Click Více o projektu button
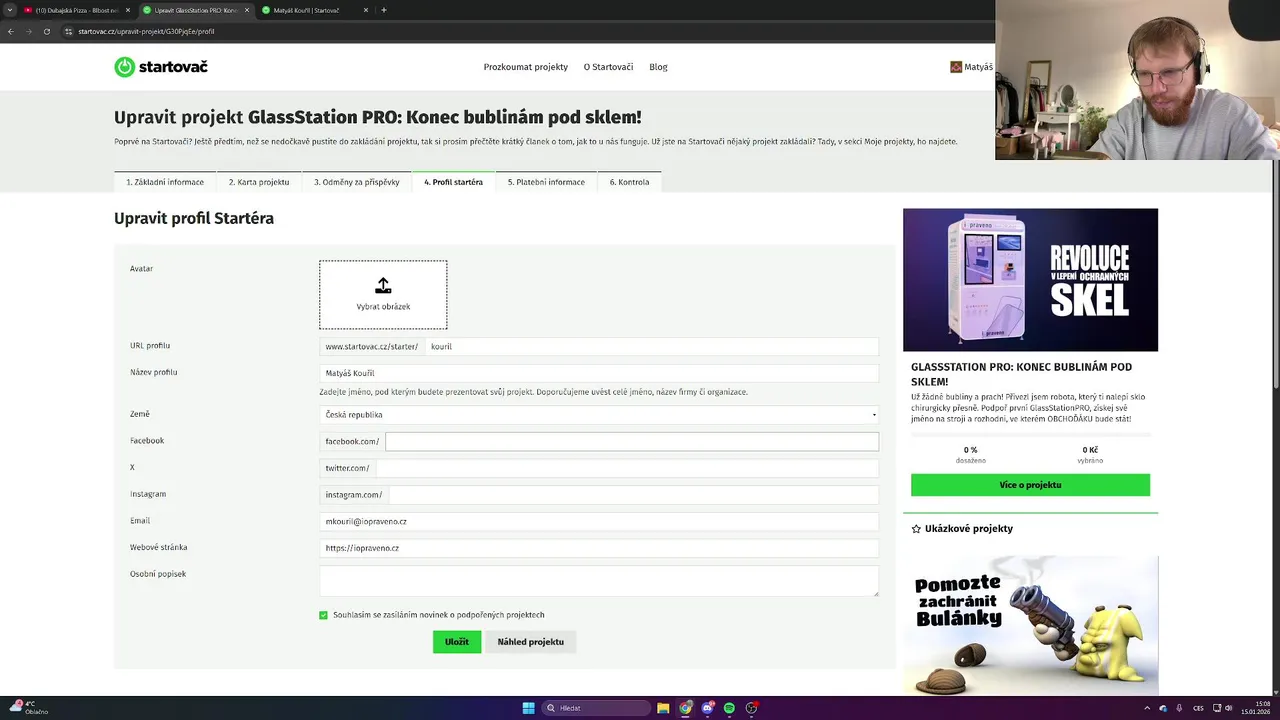Viewport: 1280px width, 720px height. (1030, 485)
